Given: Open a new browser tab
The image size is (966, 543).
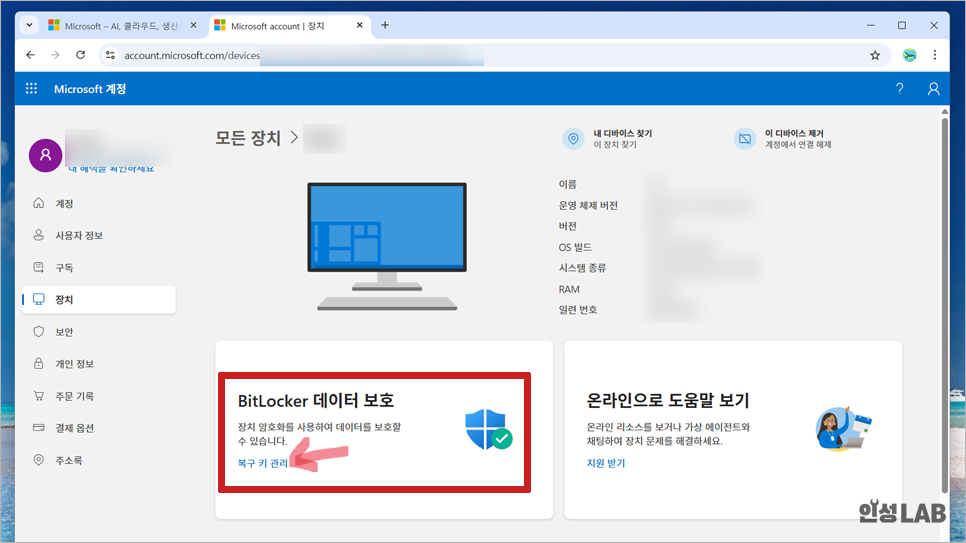Looking at the screenshot, I should 385,25.
